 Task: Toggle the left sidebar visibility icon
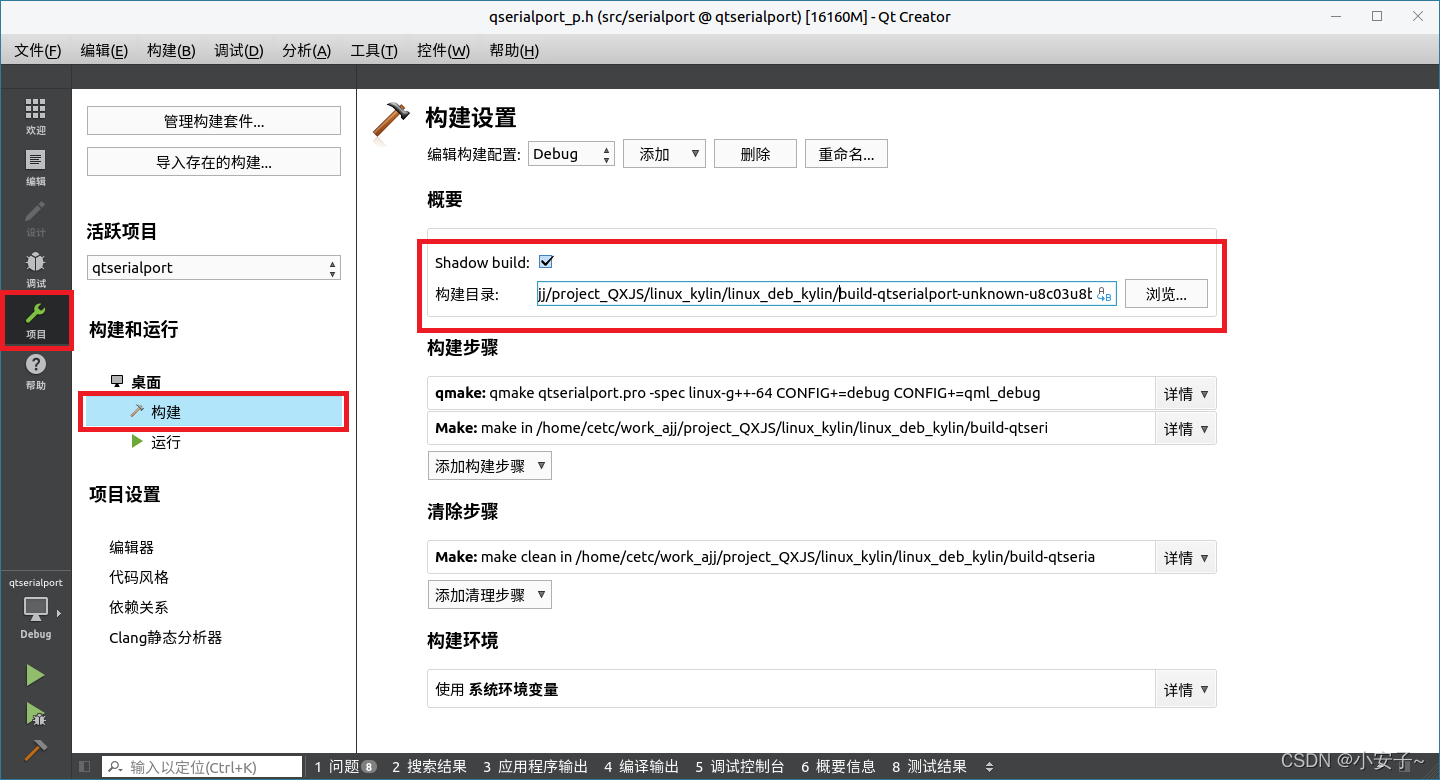point(85,767)
